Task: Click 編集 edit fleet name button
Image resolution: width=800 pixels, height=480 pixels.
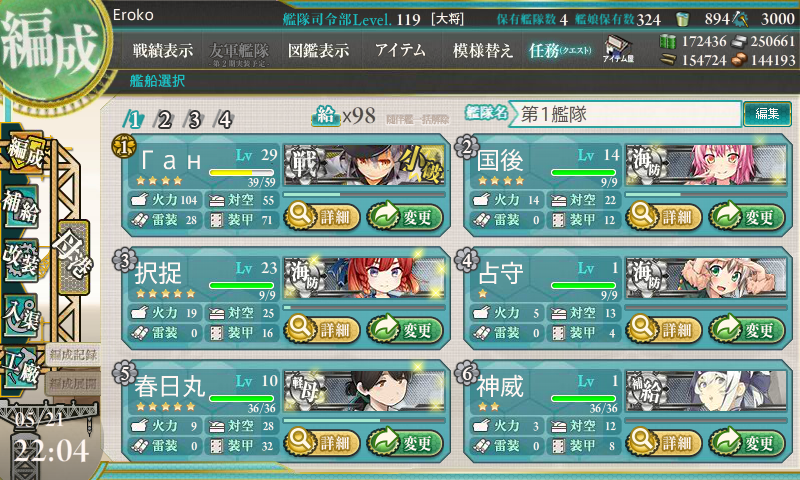Action: [767, 113]
